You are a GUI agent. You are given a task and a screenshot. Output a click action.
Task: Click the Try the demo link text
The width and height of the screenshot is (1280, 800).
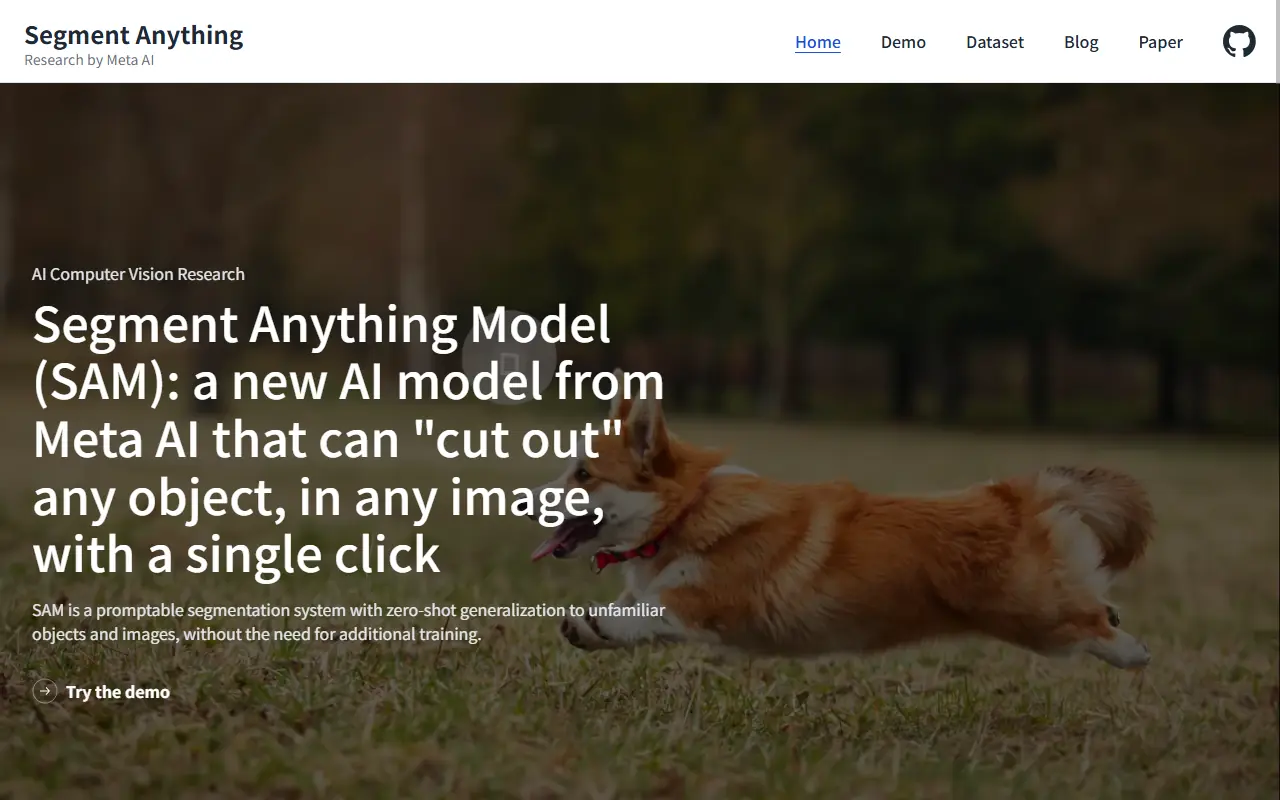[x=118, y=692]
